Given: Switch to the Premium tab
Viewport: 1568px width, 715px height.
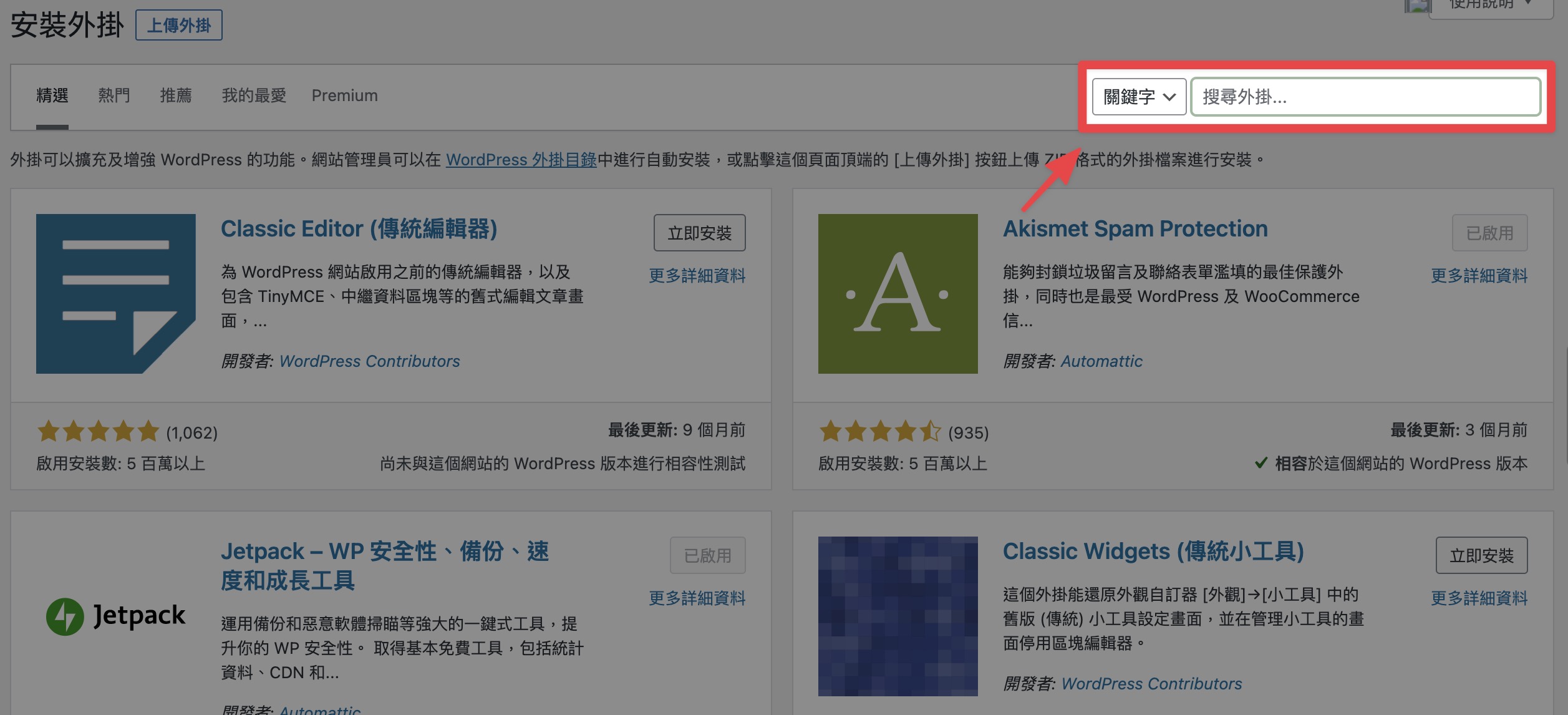Looking at the screenshot, I should click(x=345, y=95).
